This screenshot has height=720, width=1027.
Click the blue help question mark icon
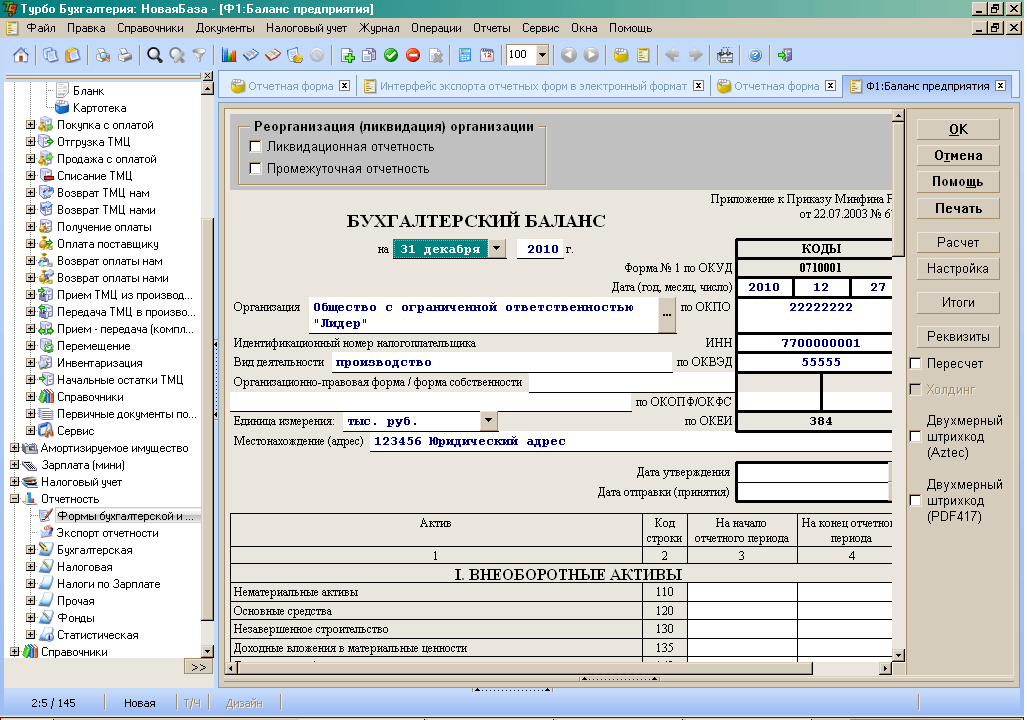755,55
